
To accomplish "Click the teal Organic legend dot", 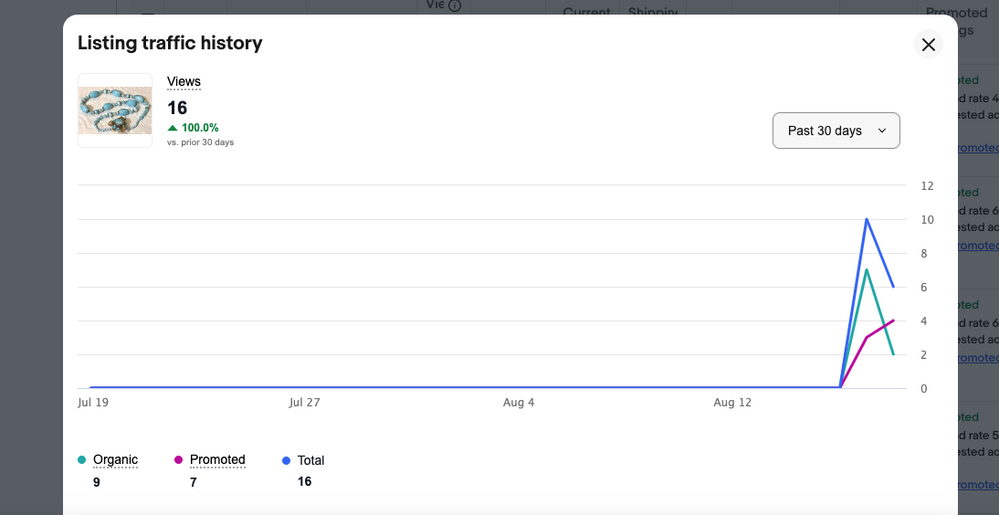I will point(82,460).
